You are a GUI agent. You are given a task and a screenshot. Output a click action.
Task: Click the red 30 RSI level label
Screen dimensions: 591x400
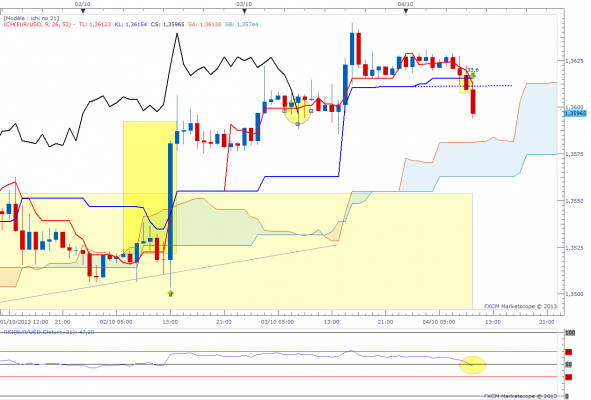pos(568,377)
